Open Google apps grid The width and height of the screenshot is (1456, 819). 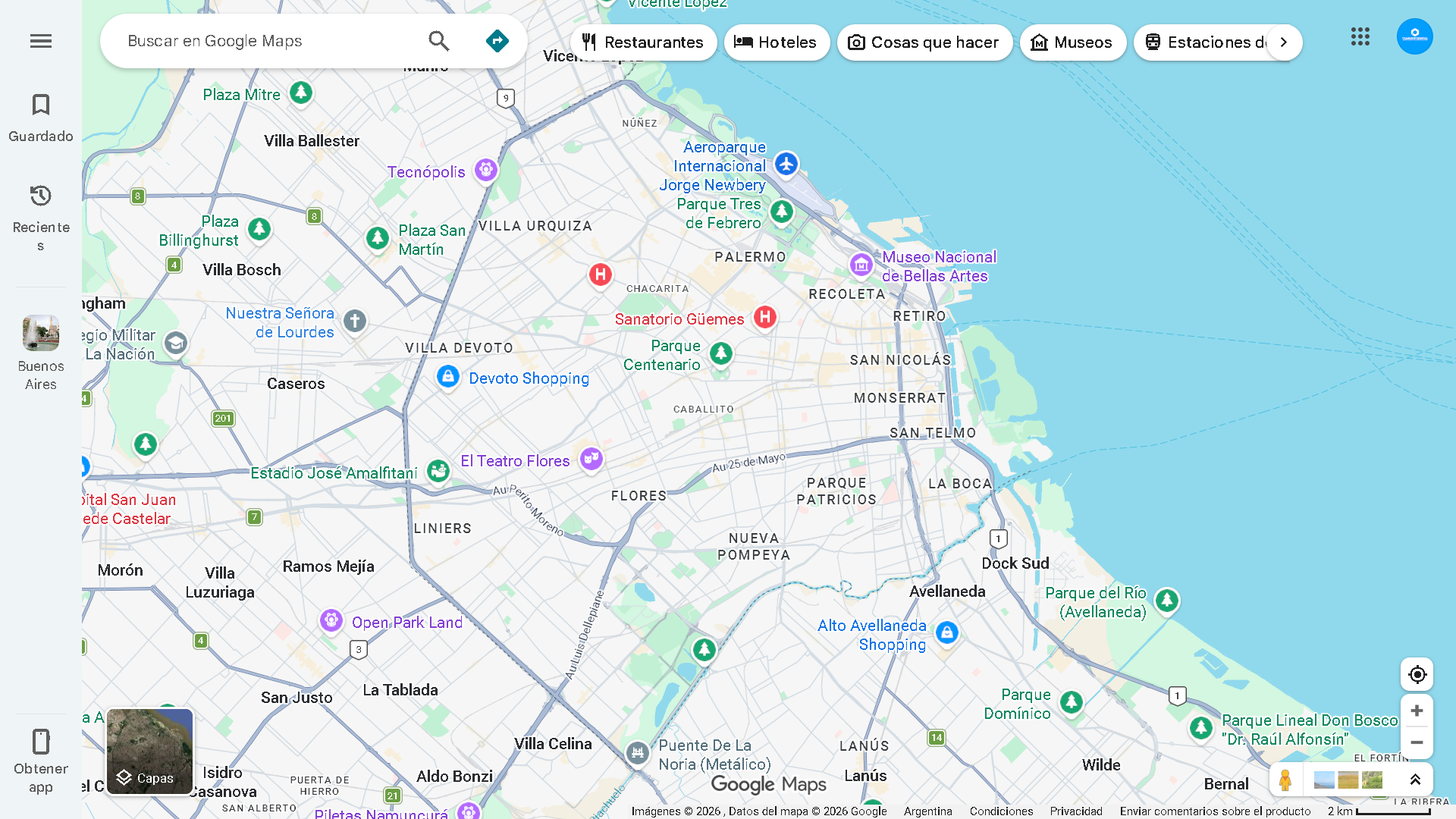point(1360,36)
